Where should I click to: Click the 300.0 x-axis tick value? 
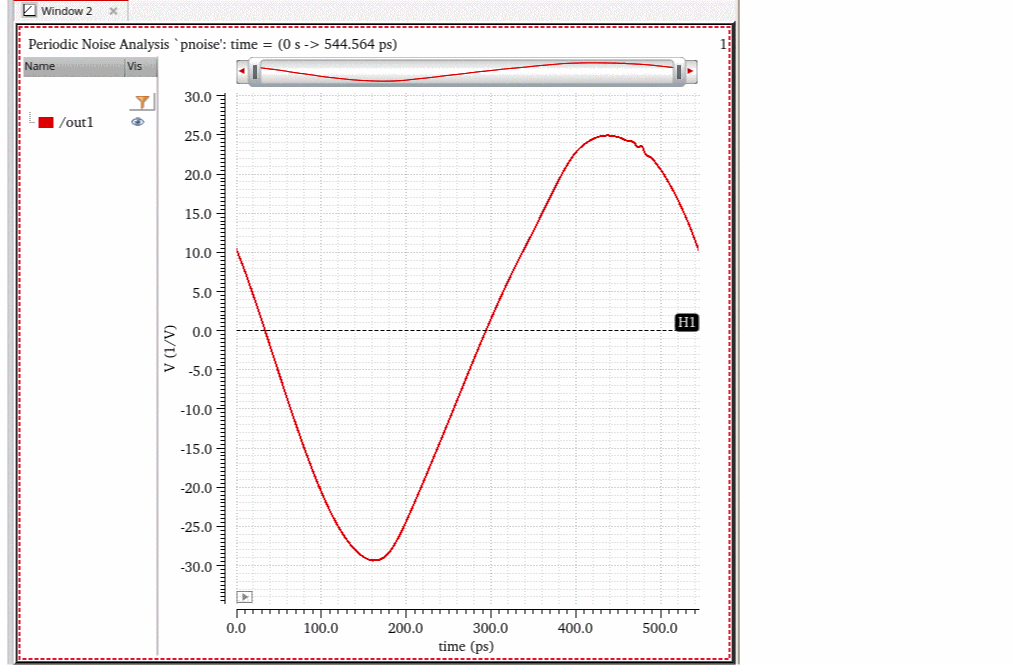pyautogui.click(x=490, y=628)
